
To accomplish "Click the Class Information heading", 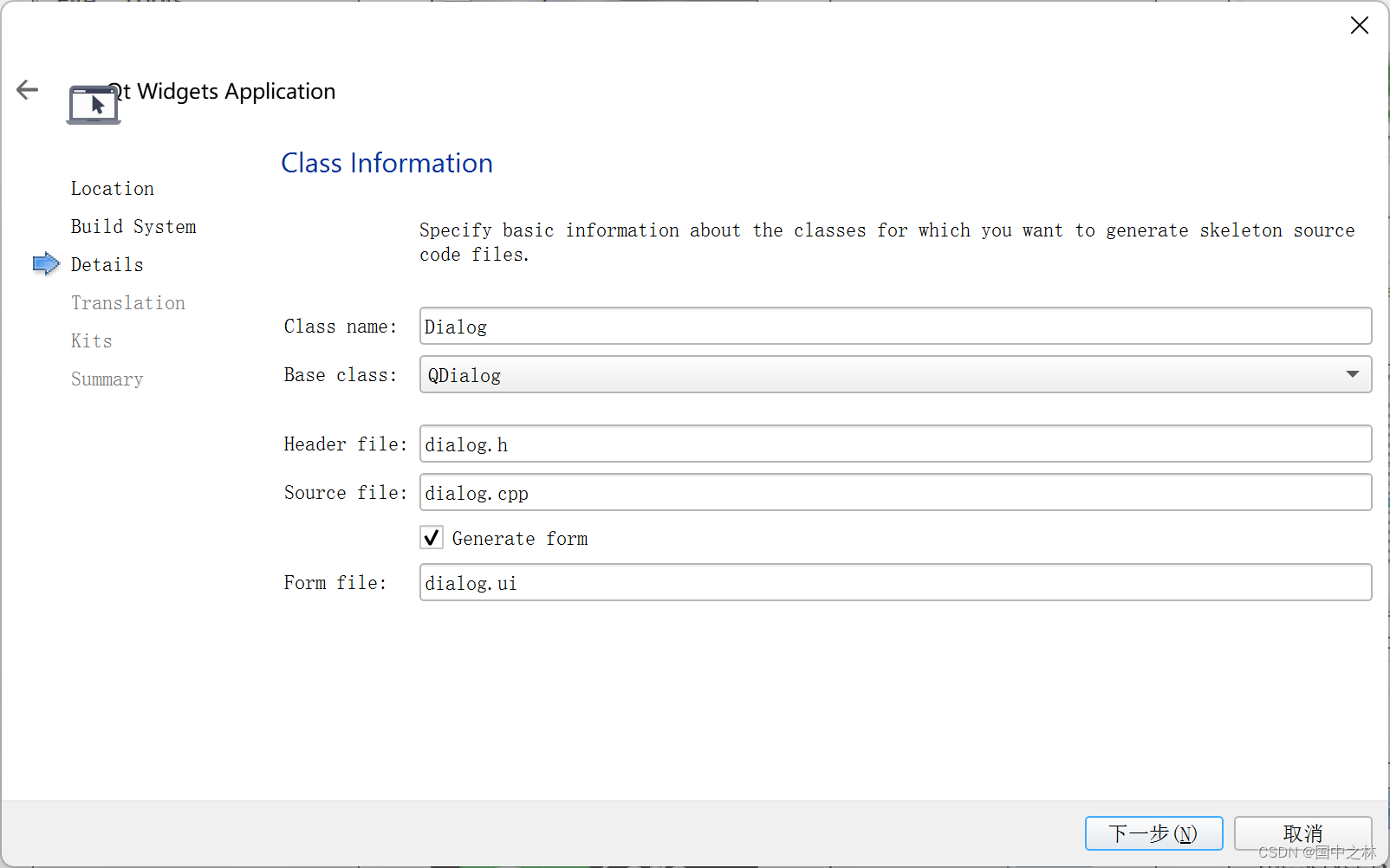I will pos(387,163).
